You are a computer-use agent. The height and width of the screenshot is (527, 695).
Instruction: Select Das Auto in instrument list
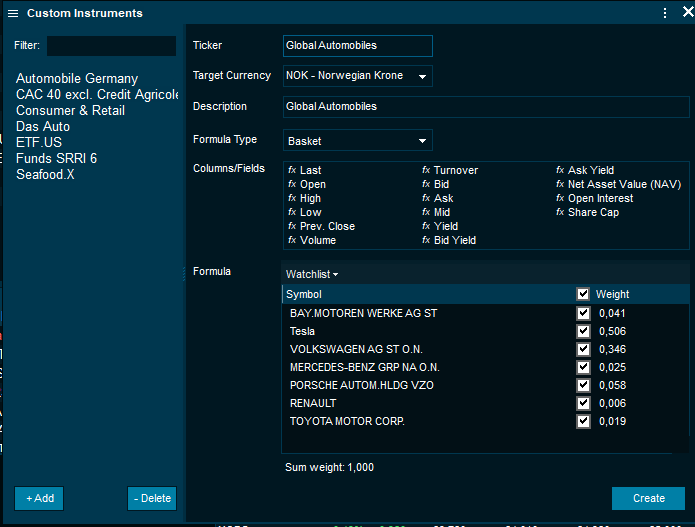(43, 127)
